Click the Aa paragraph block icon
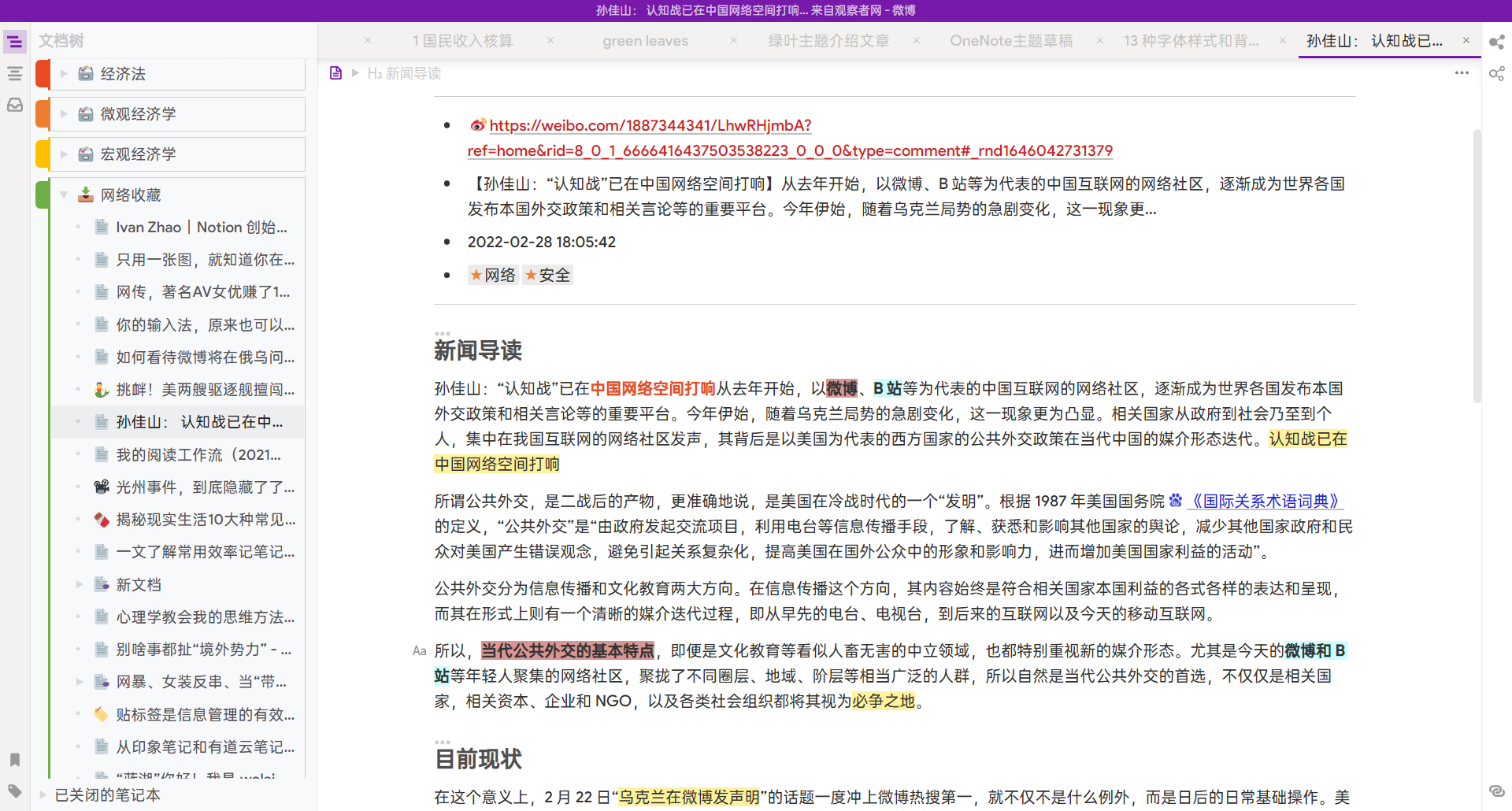1512x811 pixels. 419,651
